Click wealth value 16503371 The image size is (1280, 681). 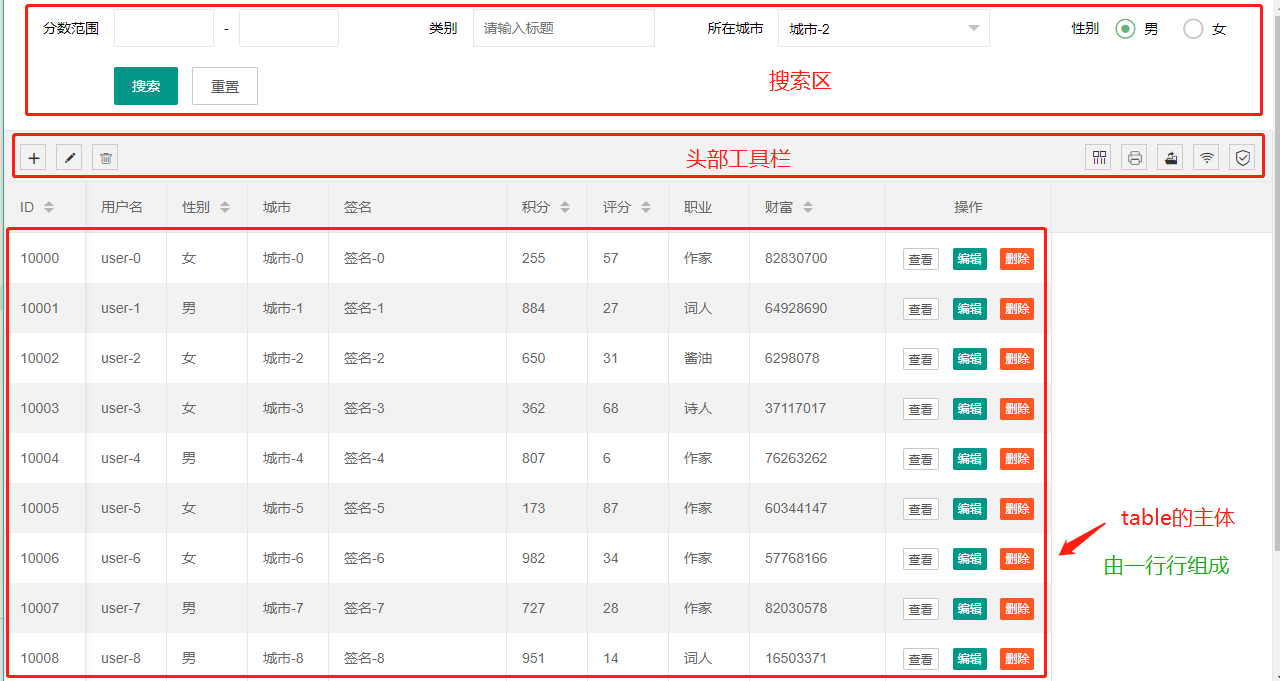796,658
